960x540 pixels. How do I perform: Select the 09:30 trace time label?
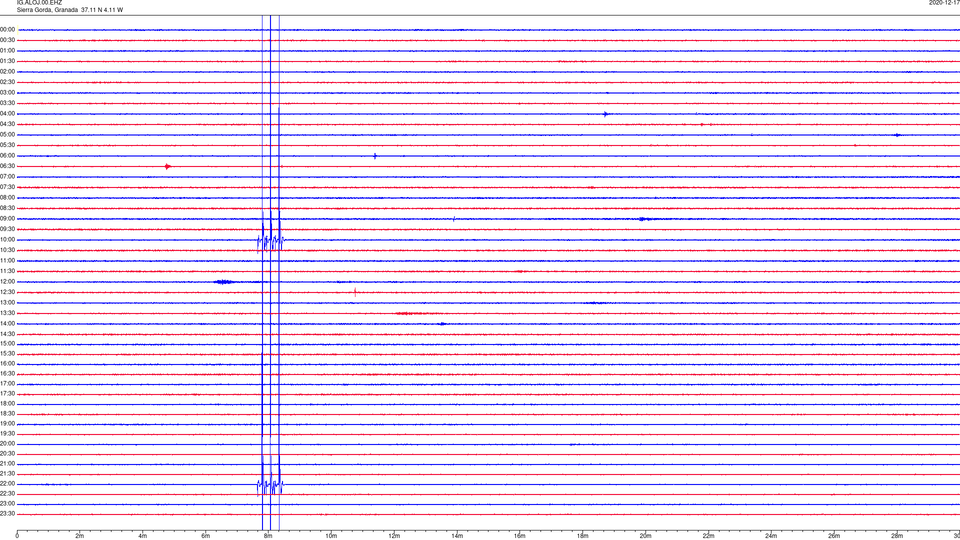pos(7,229)
